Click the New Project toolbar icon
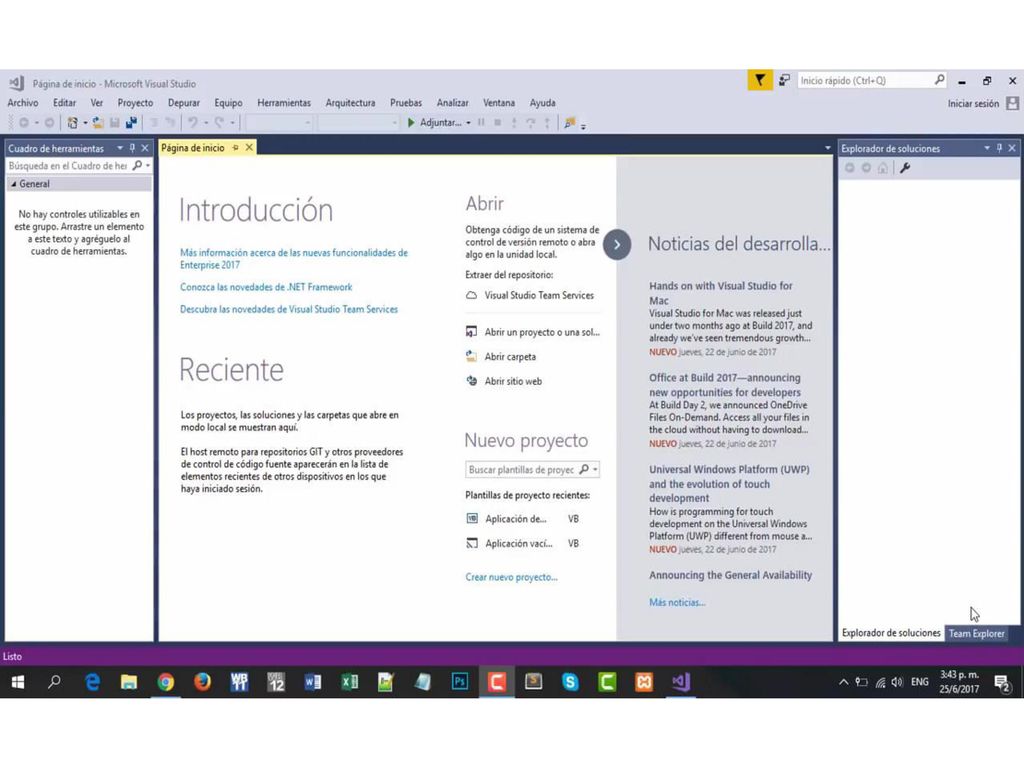 (x=72, y=123)
